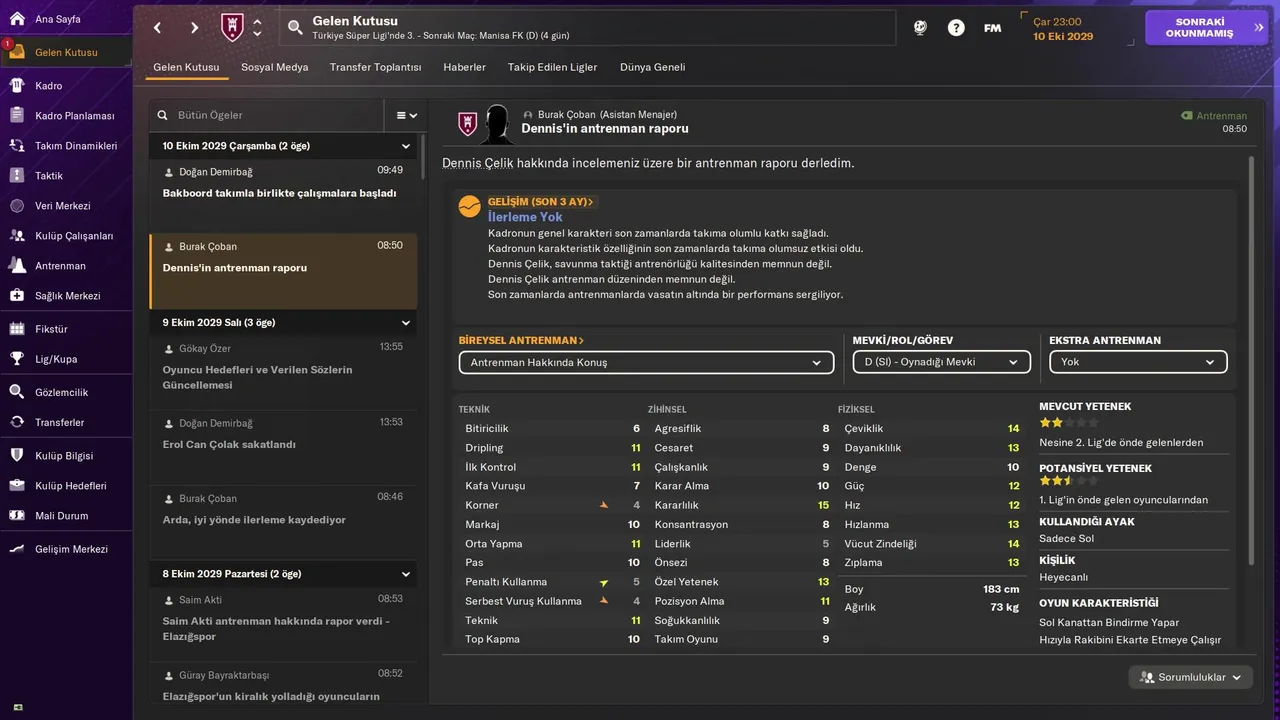
Task: Open the Bireysel Antrenman dropdown
Action: click(x=646, y=362)
